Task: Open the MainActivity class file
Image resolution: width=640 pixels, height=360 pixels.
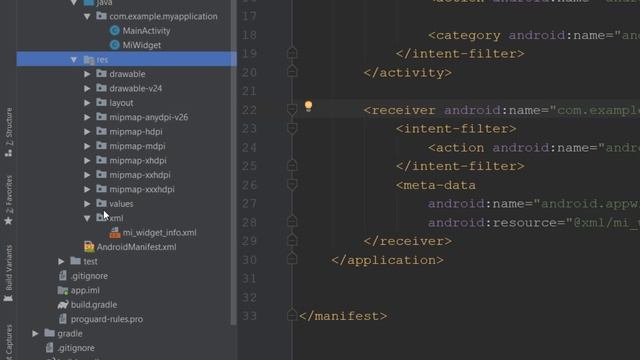Action: click(x=146, y=31)
